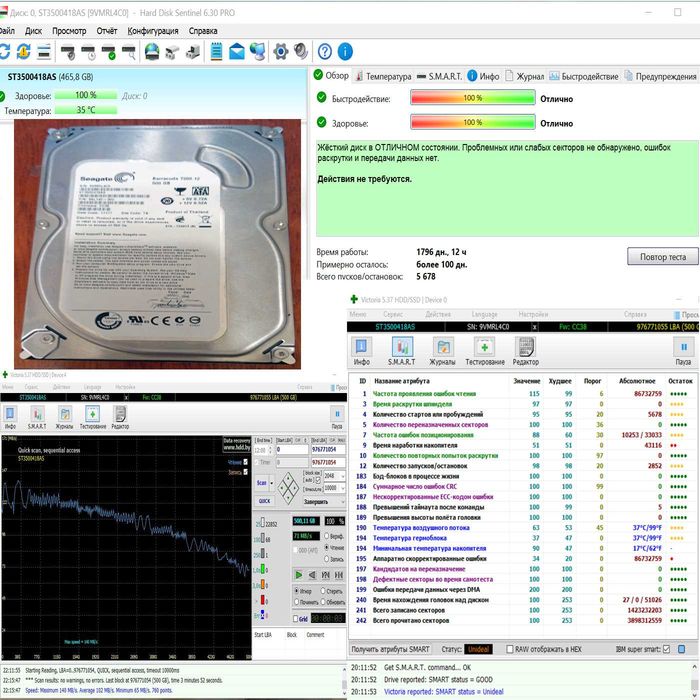The width and height of the screenshot is (700, 700).
Task: Open the Scan button dropdown arrow
Action: (272, 483)
